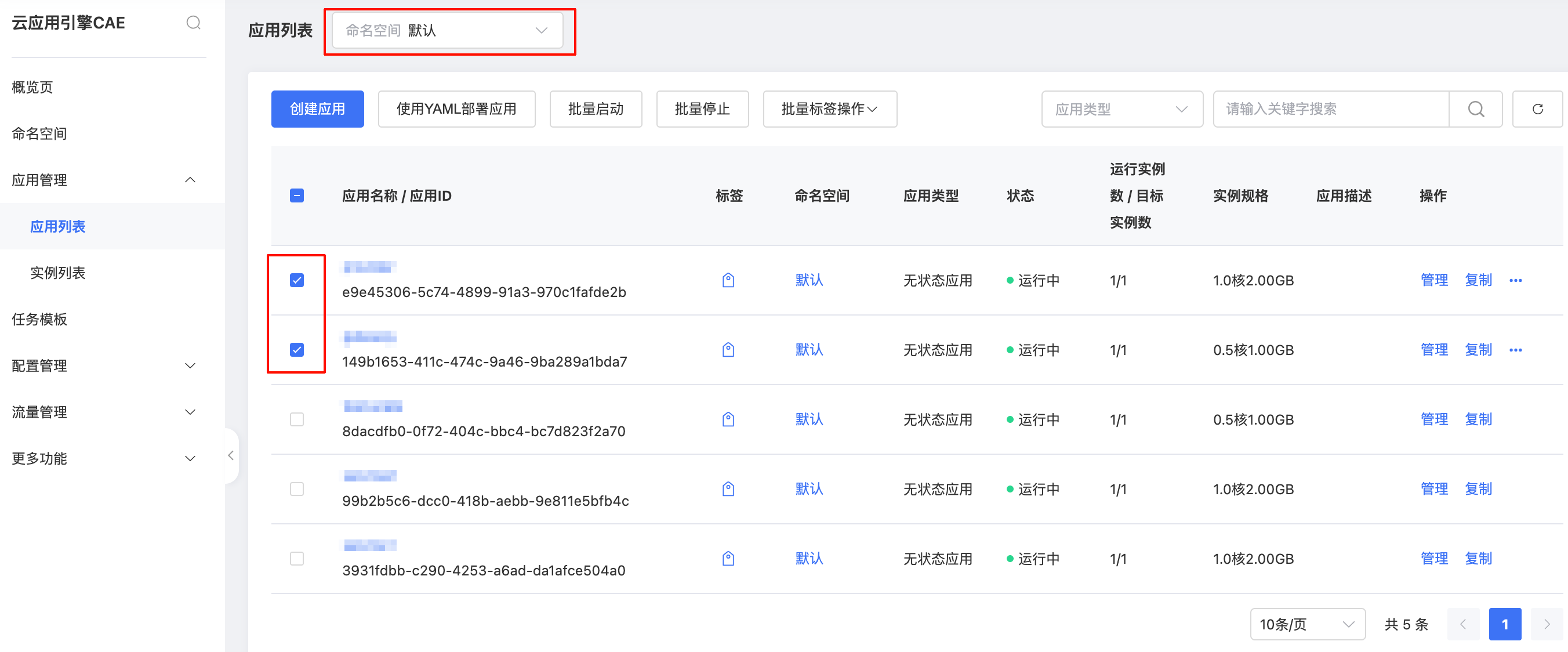The image size is (1568, 652).
Task: Click the refresh list icon
Action: [x=1537, y=109]
